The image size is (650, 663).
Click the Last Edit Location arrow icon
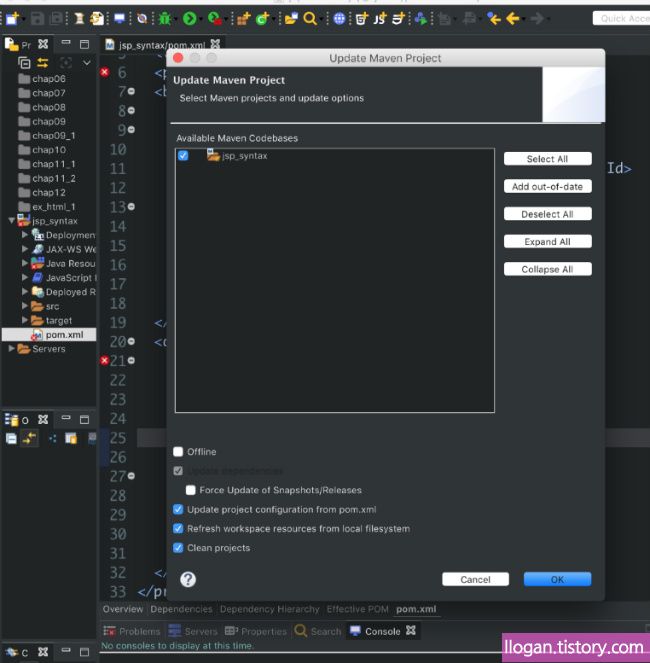click(x=494, y=19)
